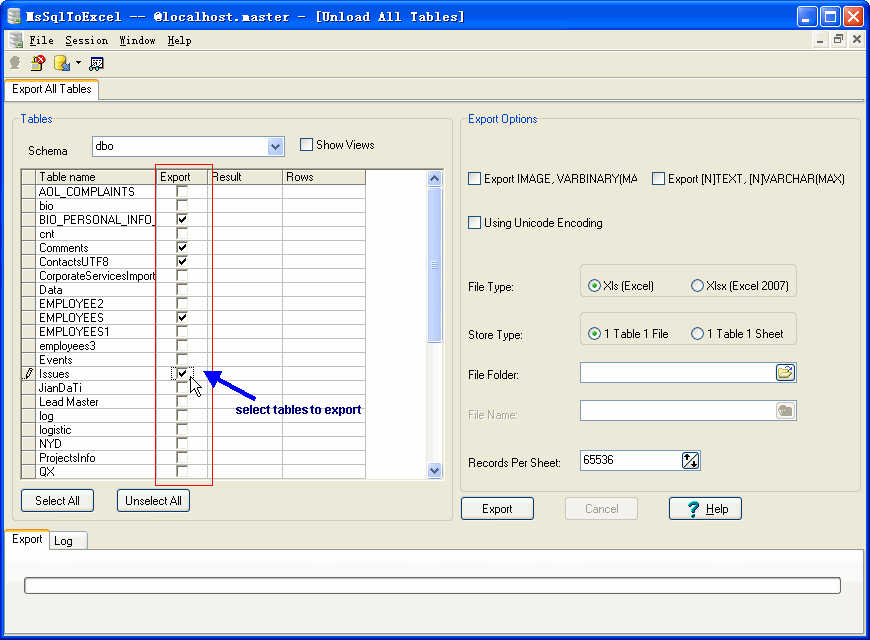
Task: Restore the inner child window
Action: pyautogui.click(x=838, y=39)
